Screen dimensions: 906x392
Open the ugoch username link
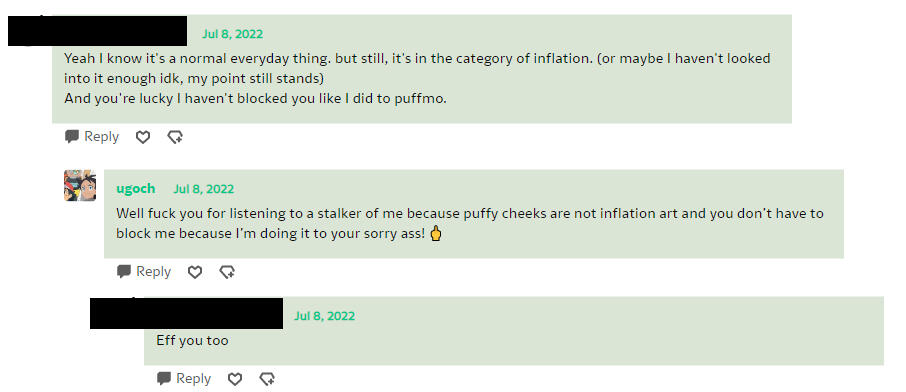[x=136, y=188]
